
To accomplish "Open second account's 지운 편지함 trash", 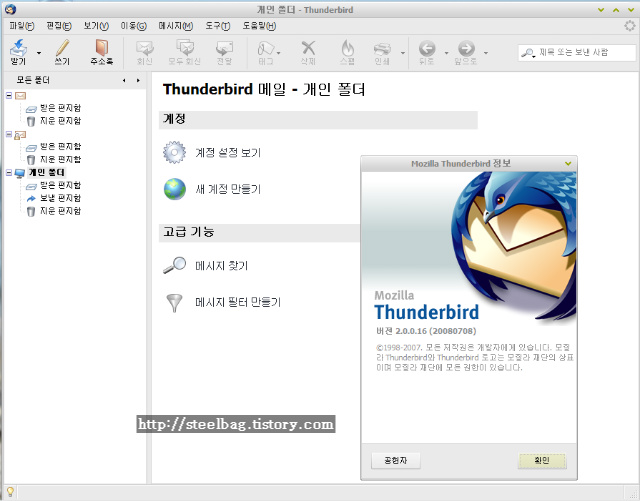I will [x=60, y=159].
